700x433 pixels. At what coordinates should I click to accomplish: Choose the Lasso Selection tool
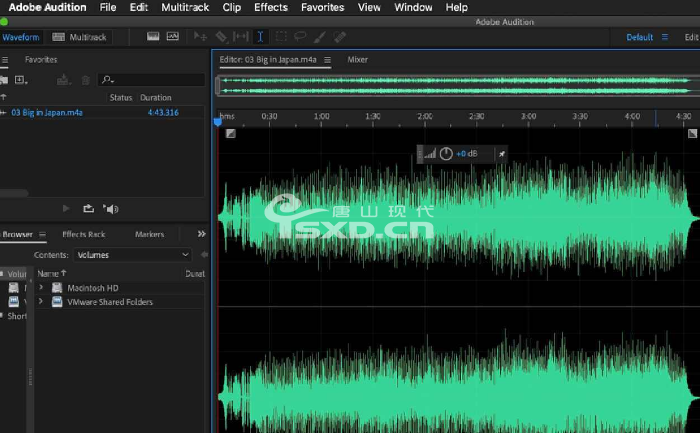pyautogui.click(x=300, y=37)
